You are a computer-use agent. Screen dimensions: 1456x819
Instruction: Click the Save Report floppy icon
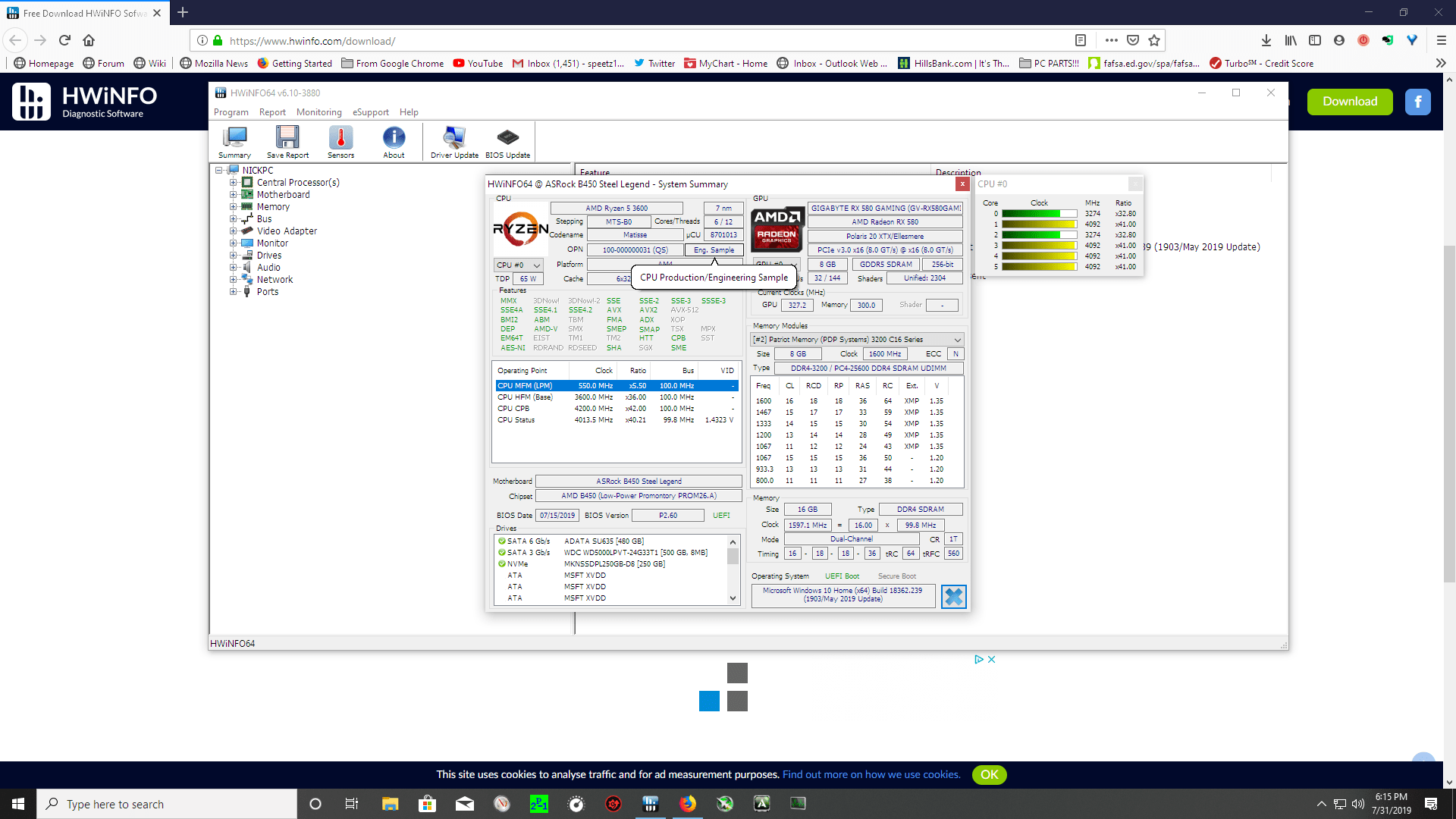click(287, 139)
